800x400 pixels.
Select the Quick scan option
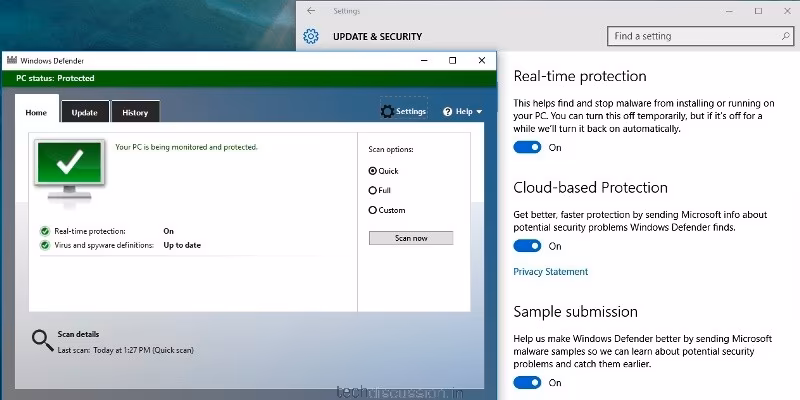point(373,171)
